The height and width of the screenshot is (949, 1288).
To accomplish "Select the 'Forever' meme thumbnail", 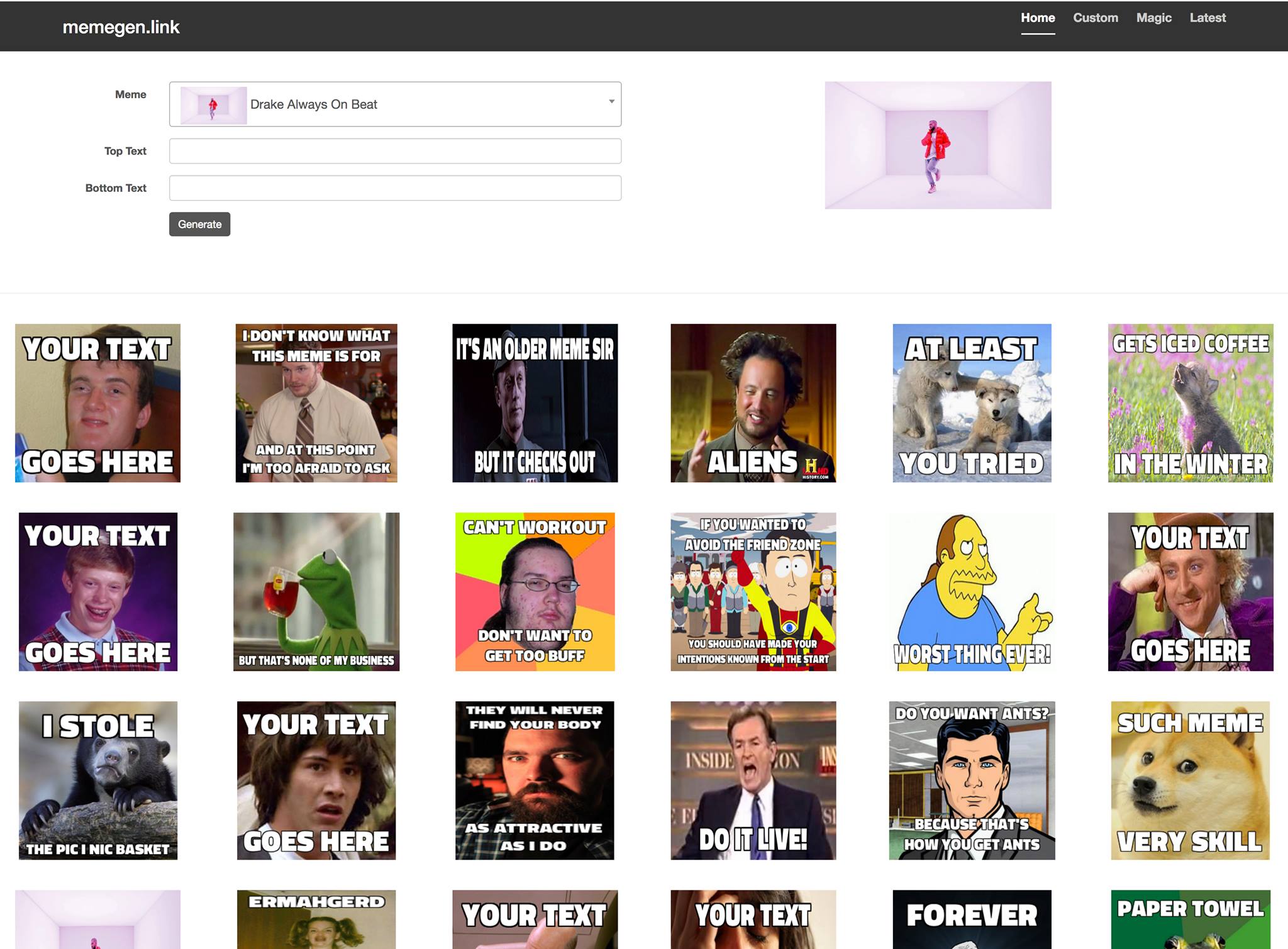I will pos(972,919).
